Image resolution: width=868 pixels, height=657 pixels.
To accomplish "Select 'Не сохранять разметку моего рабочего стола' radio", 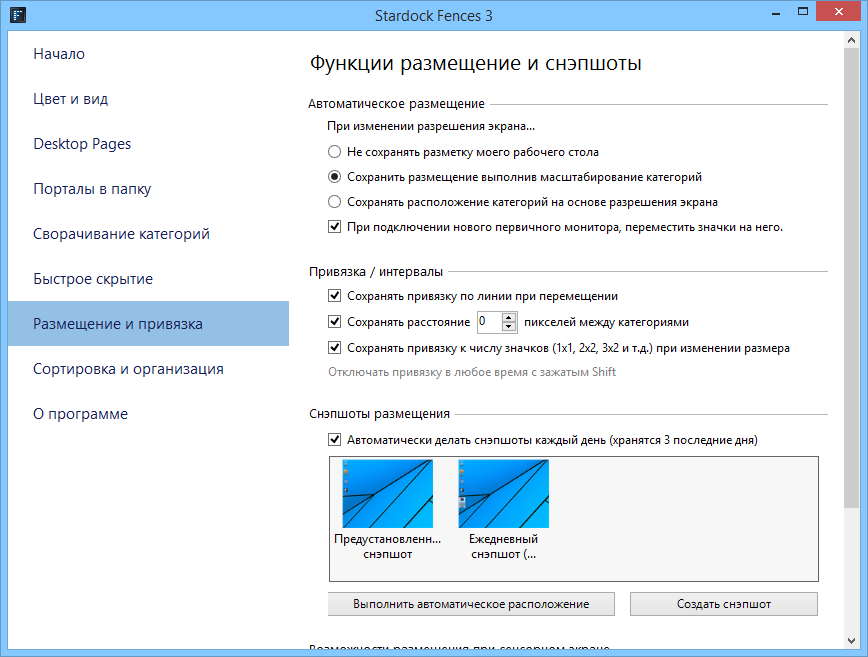I will [x=334, y=152].
